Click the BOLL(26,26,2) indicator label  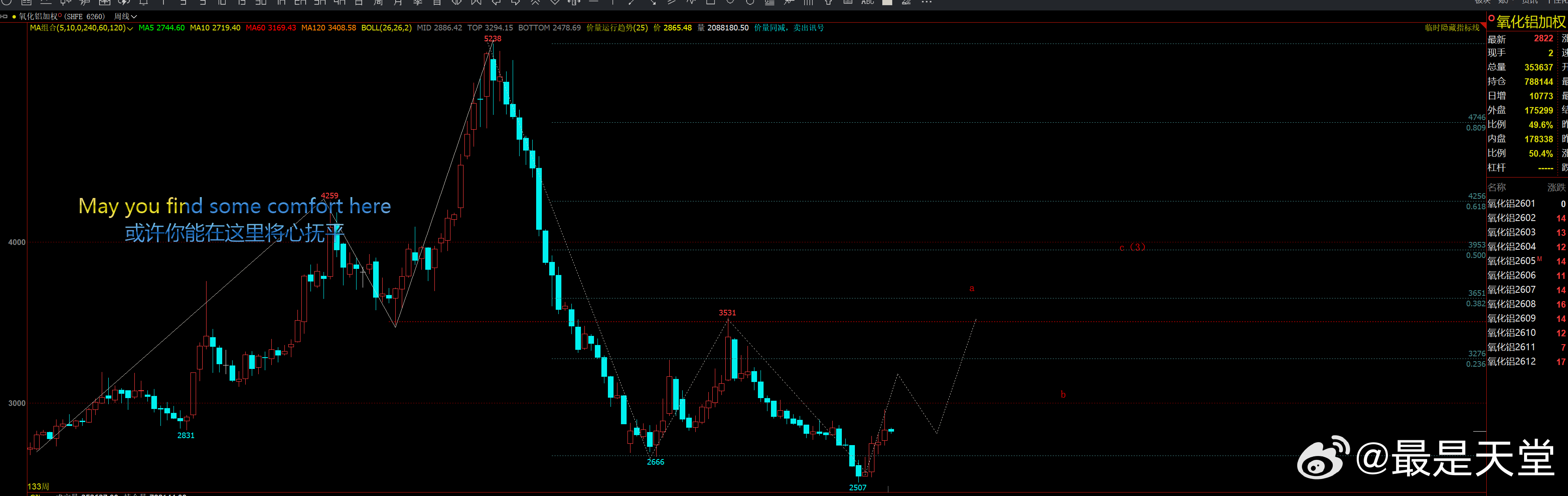point(386,28)
